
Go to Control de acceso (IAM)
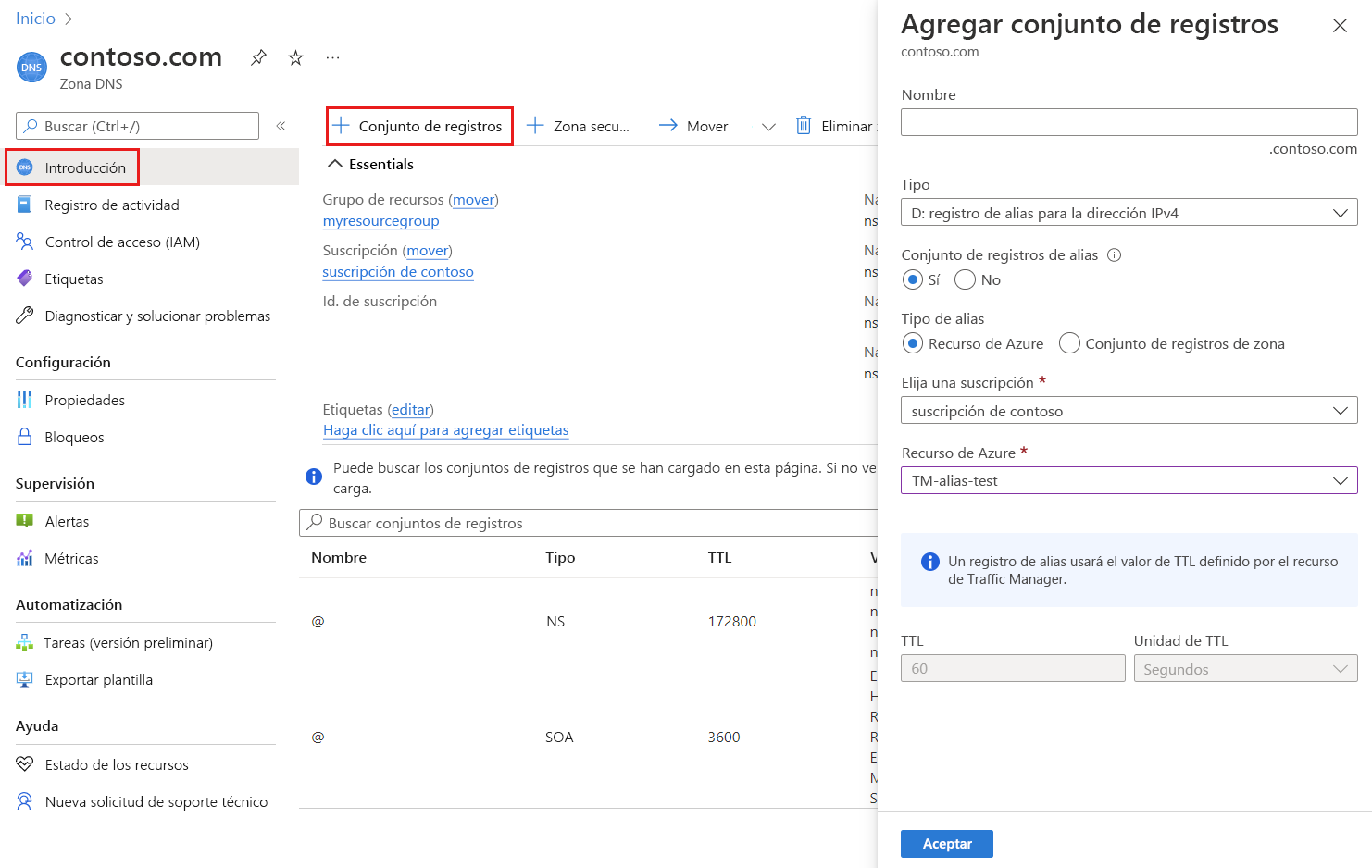point(122,242)
